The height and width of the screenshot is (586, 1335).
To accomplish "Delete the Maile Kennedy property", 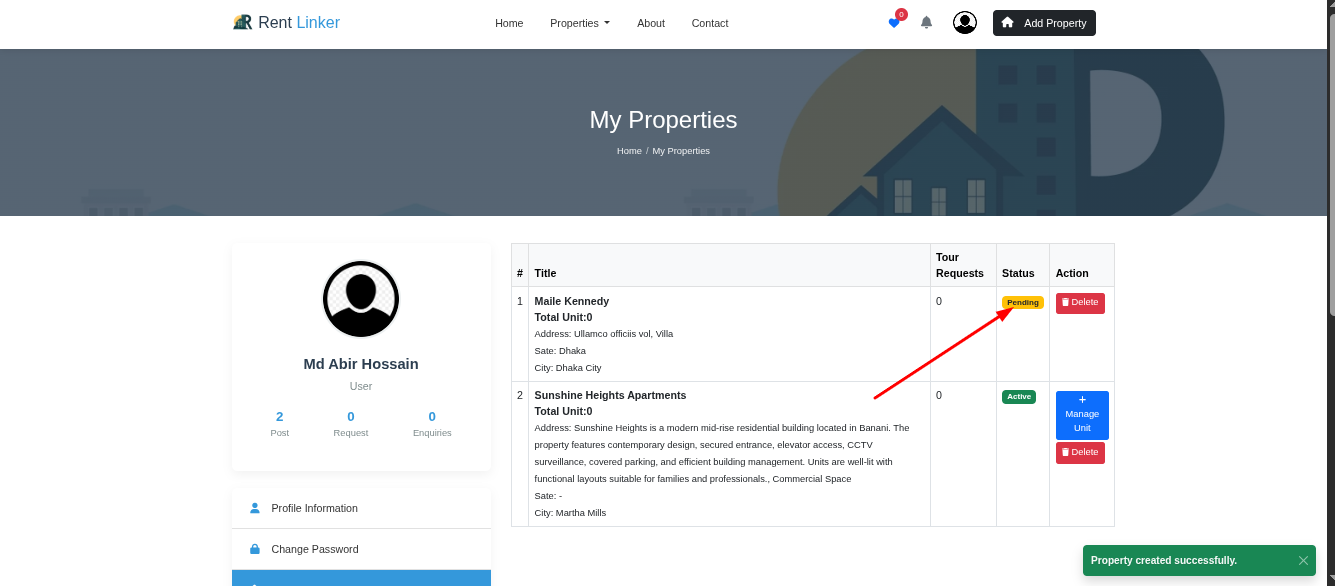I will pyautogui.click(x=1080, y=303).
